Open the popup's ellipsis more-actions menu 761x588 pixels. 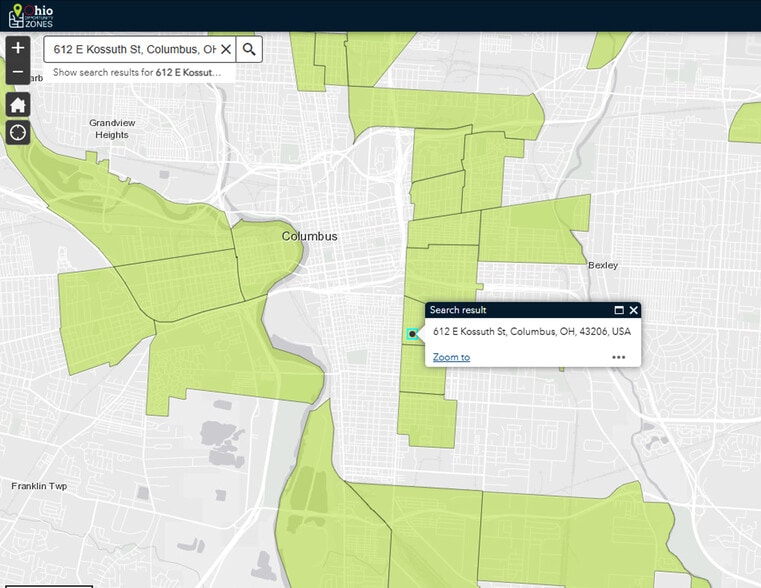[619, 357]
